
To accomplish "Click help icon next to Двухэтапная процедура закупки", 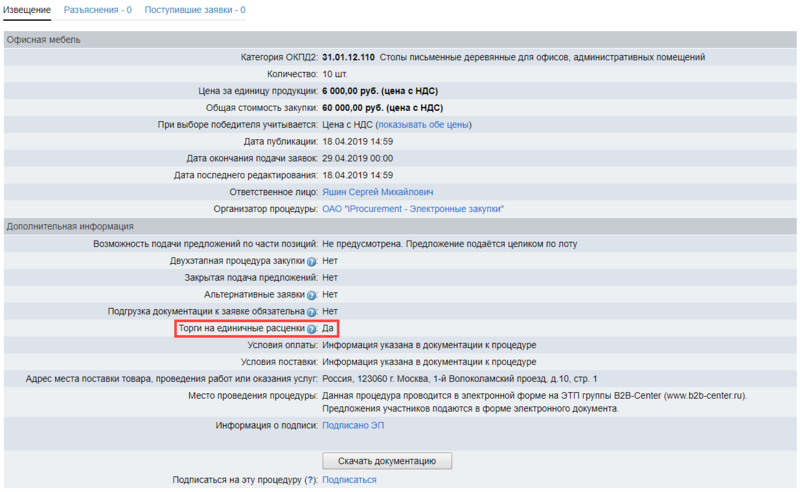I will click(x=311, y=261).
